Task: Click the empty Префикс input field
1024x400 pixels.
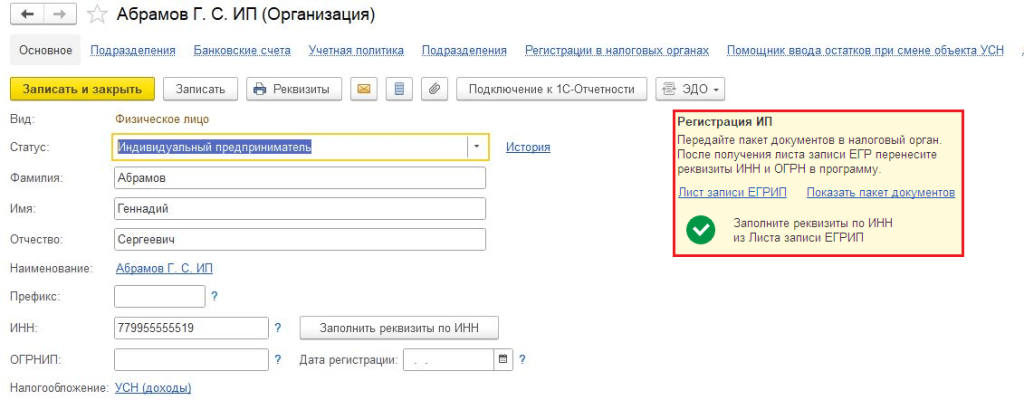Action: click(x=159, y=296)
